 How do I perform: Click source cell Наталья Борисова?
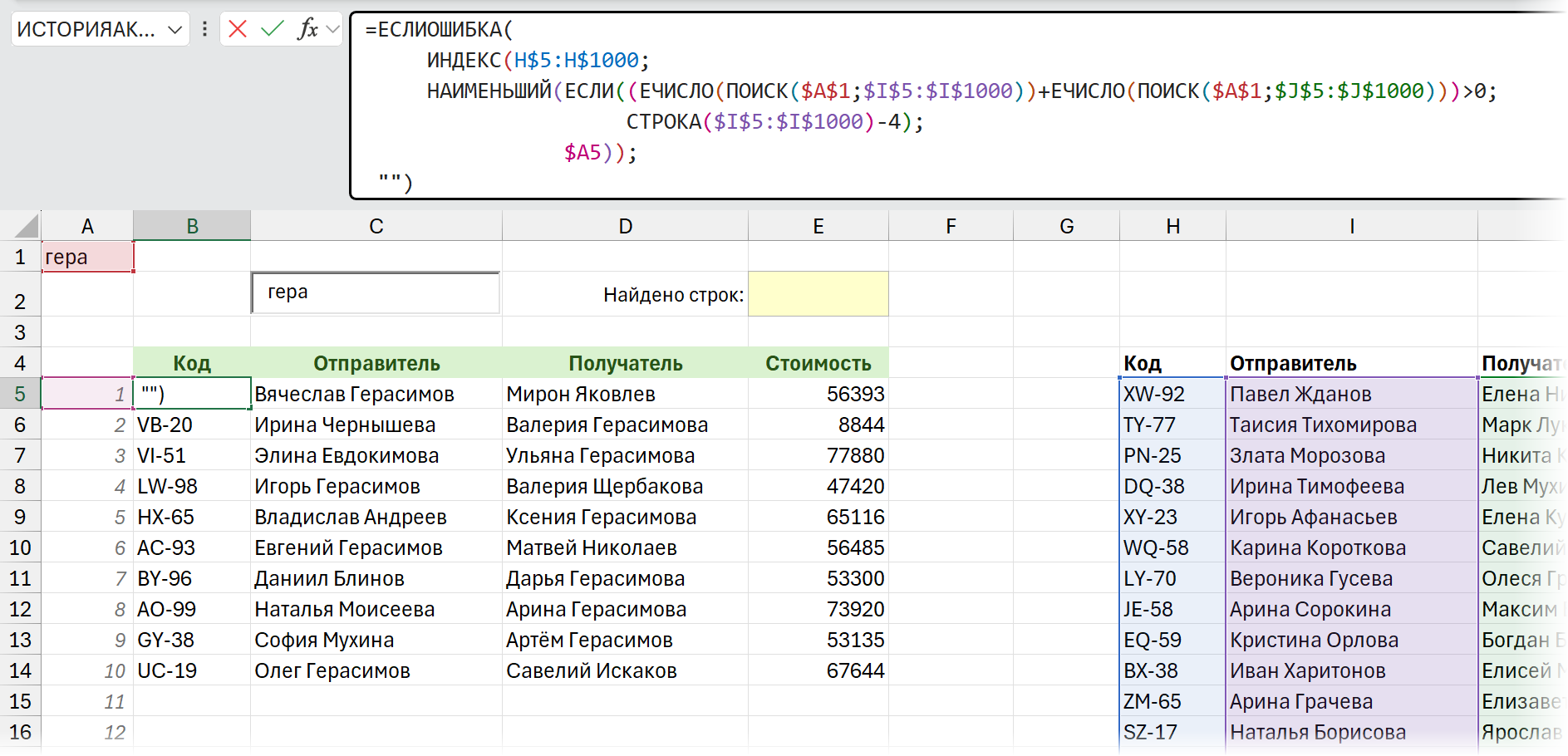point(1352,732)
